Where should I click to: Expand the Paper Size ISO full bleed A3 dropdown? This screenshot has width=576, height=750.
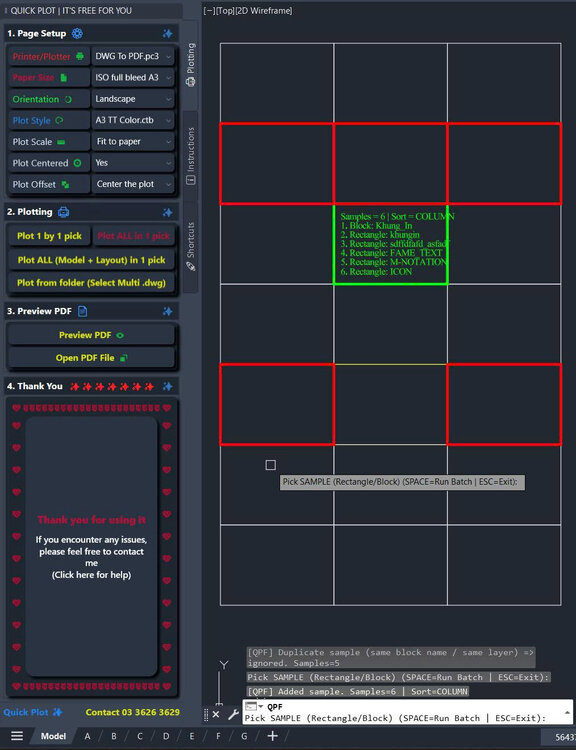[133, 77]
